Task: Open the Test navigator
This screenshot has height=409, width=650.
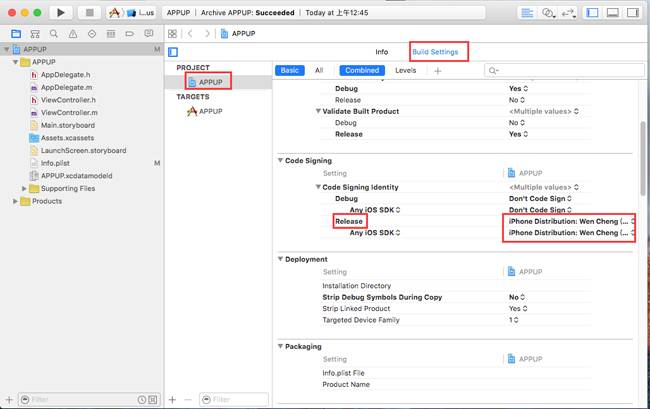Action: click(92, 34)
